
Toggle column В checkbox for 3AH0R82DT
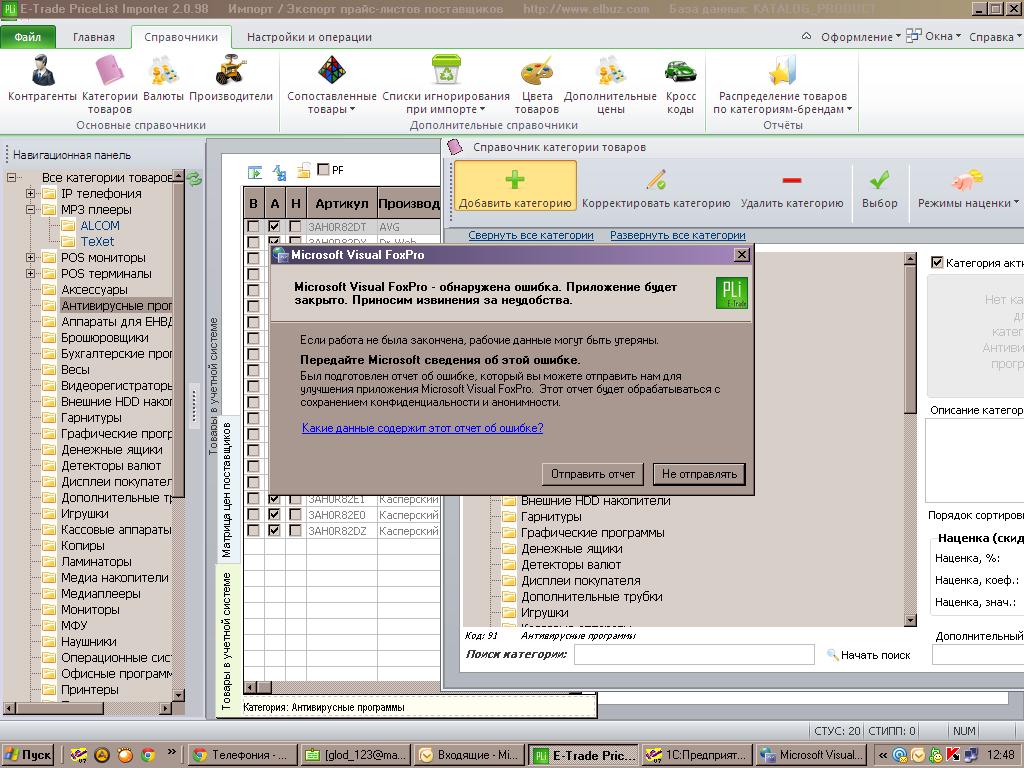pyautogui.click(x=253, y=227)
